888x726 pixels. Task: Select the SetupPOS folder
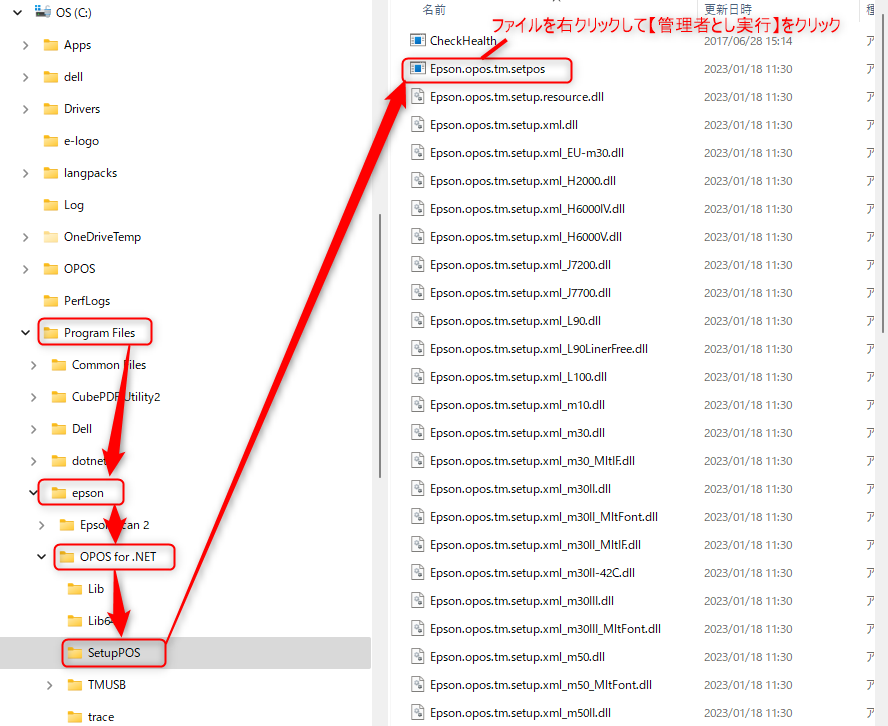tap(114, 652)
